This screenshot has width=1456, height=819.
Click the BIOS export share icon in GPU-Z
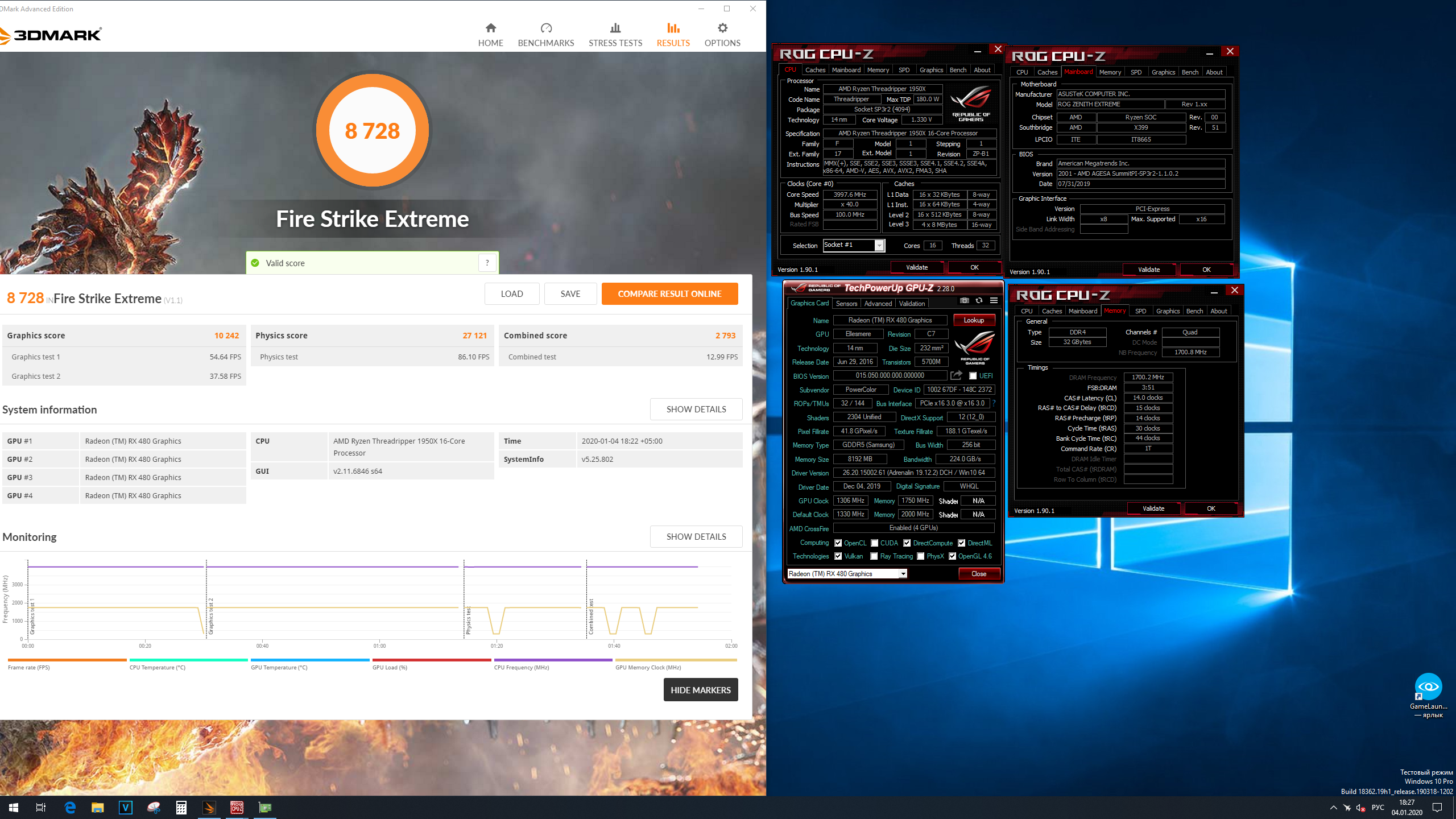pos(956,375)
